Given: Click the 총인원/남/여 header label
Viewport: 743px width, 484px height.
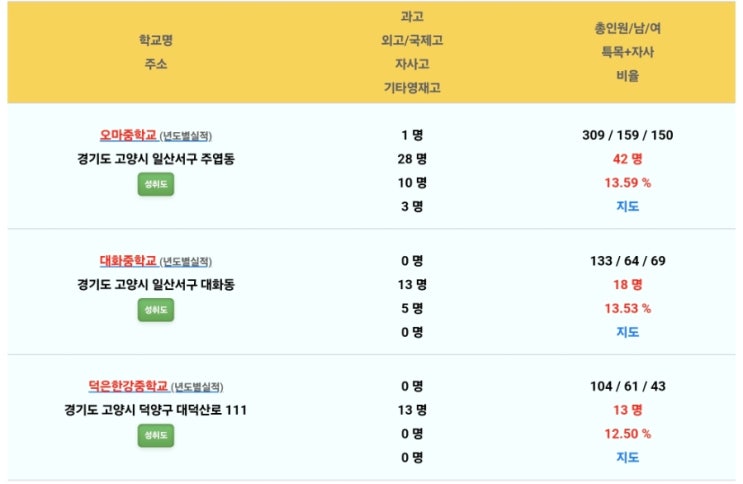Looking at the screenshot, I should [x=627, y=28].
